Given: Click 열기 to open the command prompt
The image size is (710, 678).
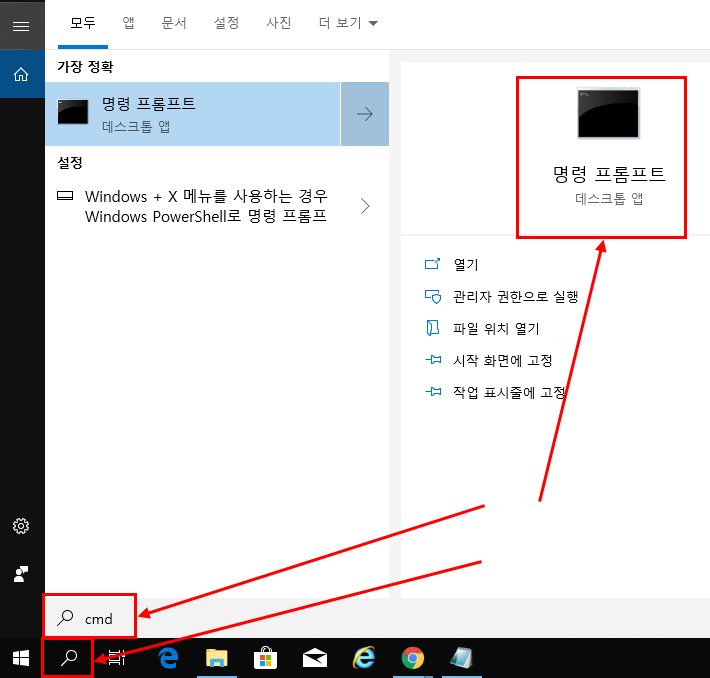Looking at the screenshot, I should tap(466, 264).
